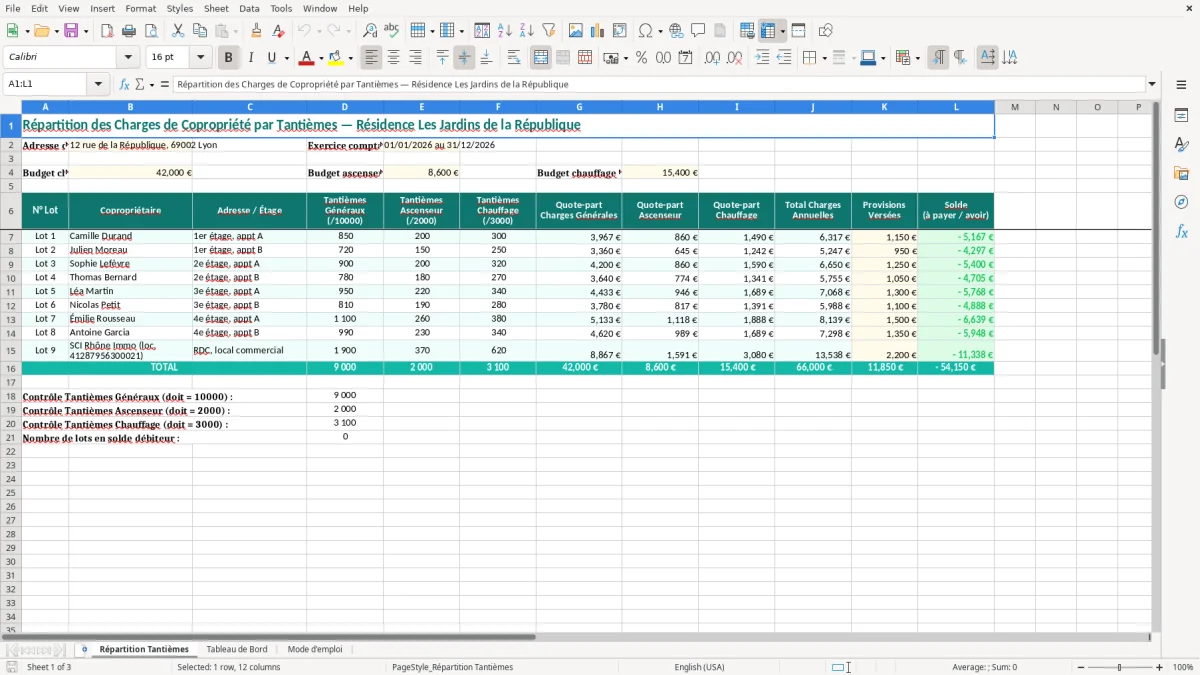Format cell as percent

[x=641, y=58]
